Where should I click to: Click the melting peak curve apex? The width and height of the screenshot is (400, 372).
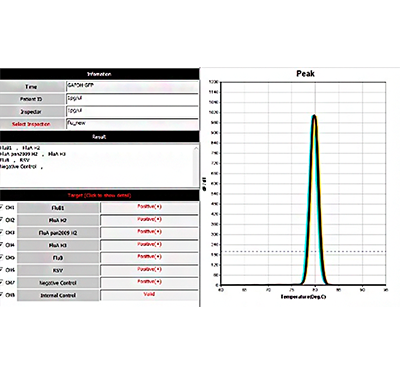314,116
